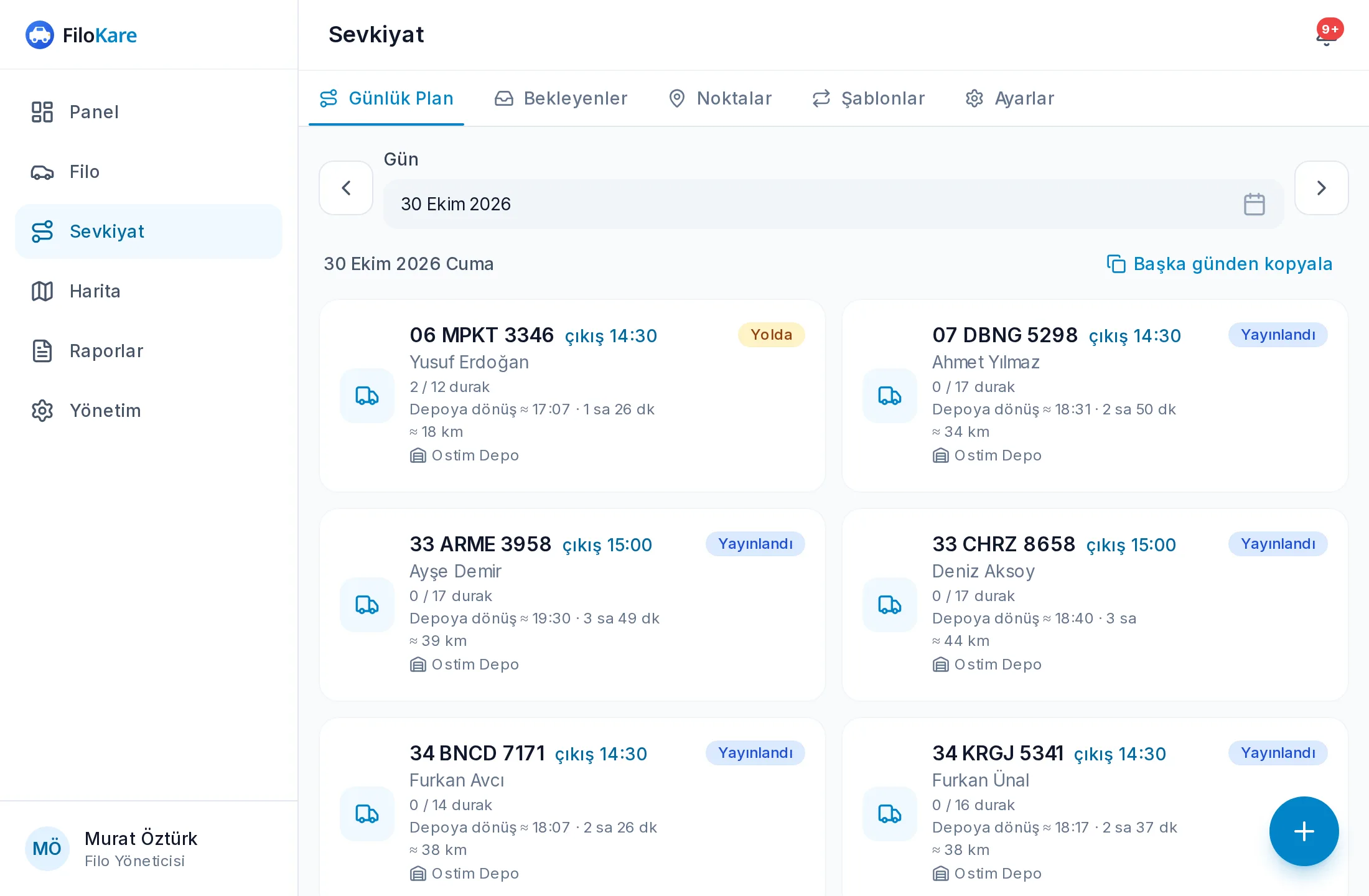
Task: Go to the next day arrow
Action: click(x=1321, y=188)
